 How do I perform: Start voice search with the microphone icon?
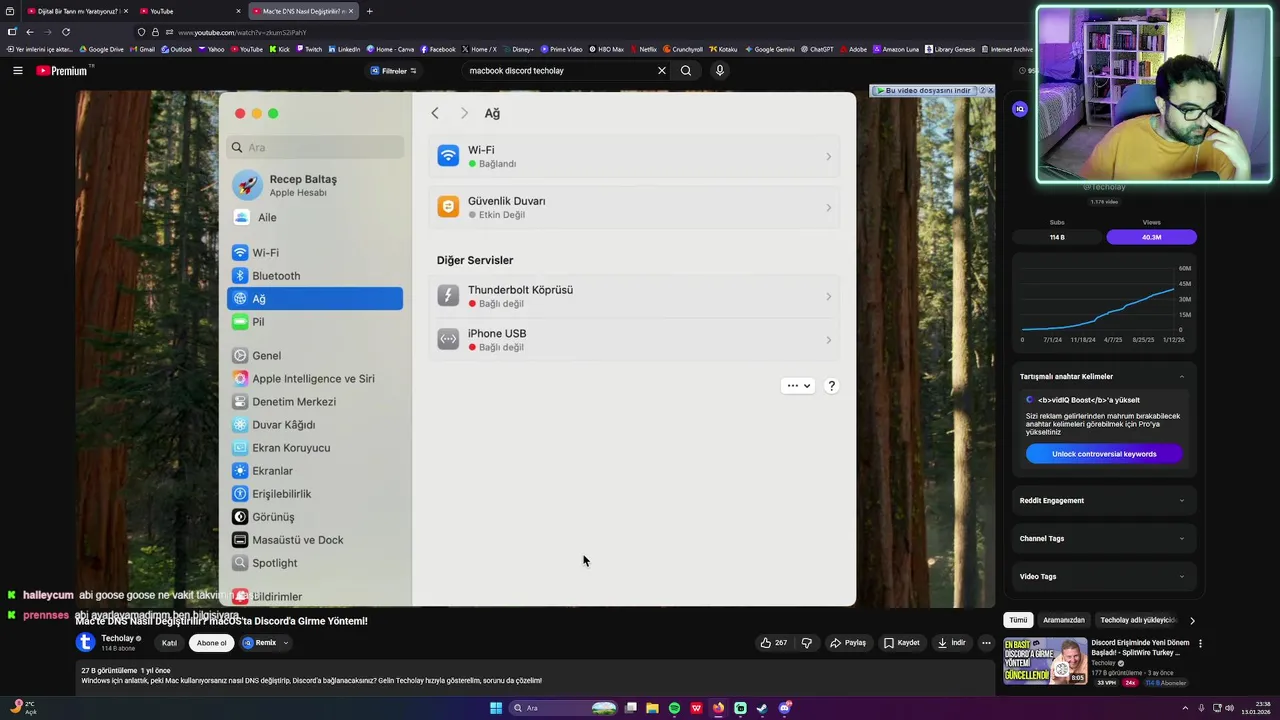tap(719, 71)
